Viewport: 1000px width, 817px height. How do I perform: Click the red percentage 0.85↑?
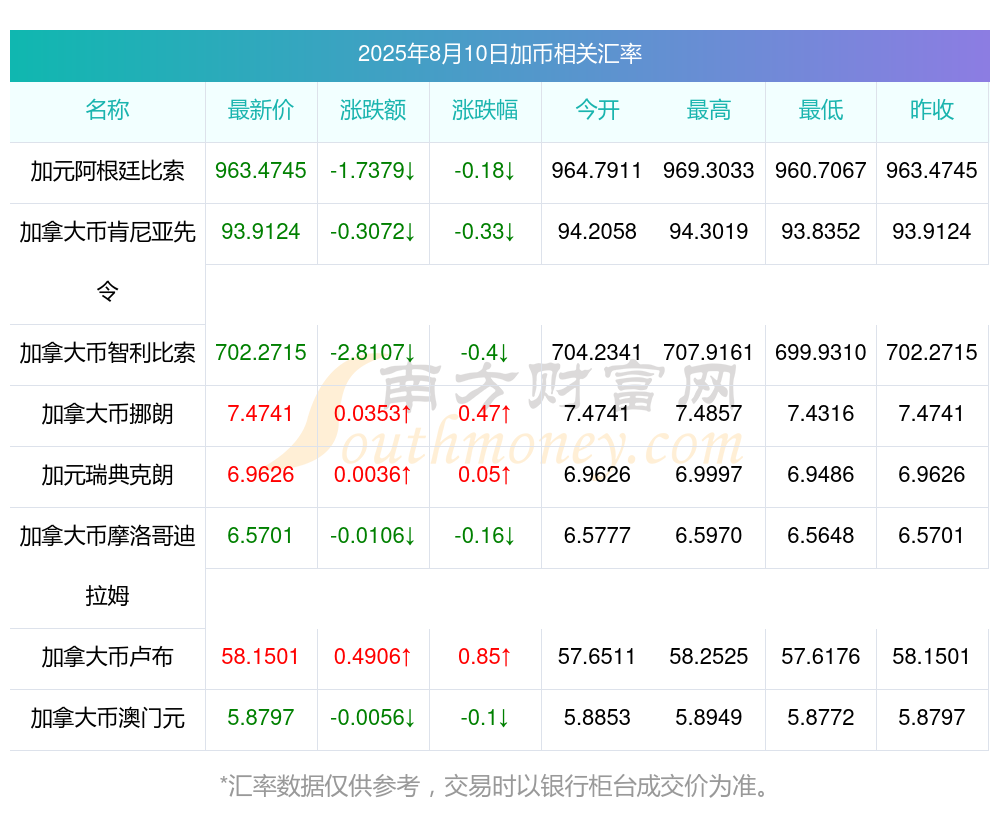(x=485, y=657)
